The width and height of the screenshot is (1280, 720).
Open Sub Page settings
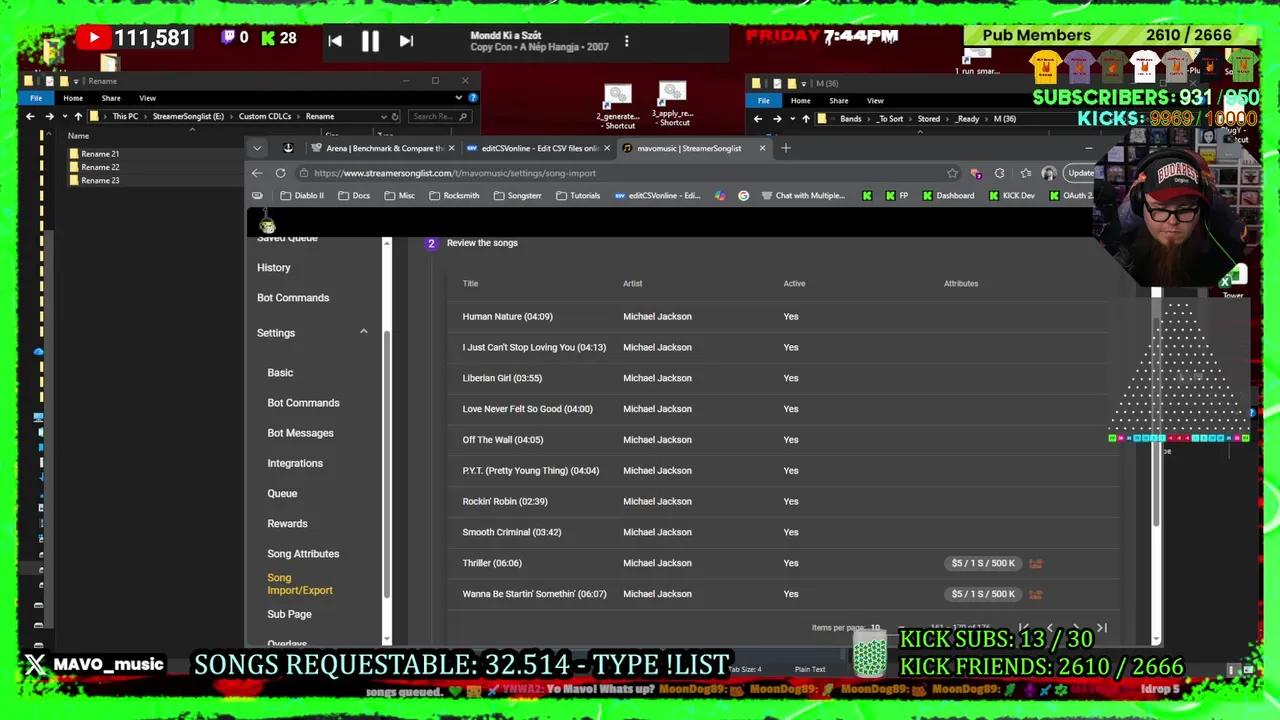click(x=289, y=614)
